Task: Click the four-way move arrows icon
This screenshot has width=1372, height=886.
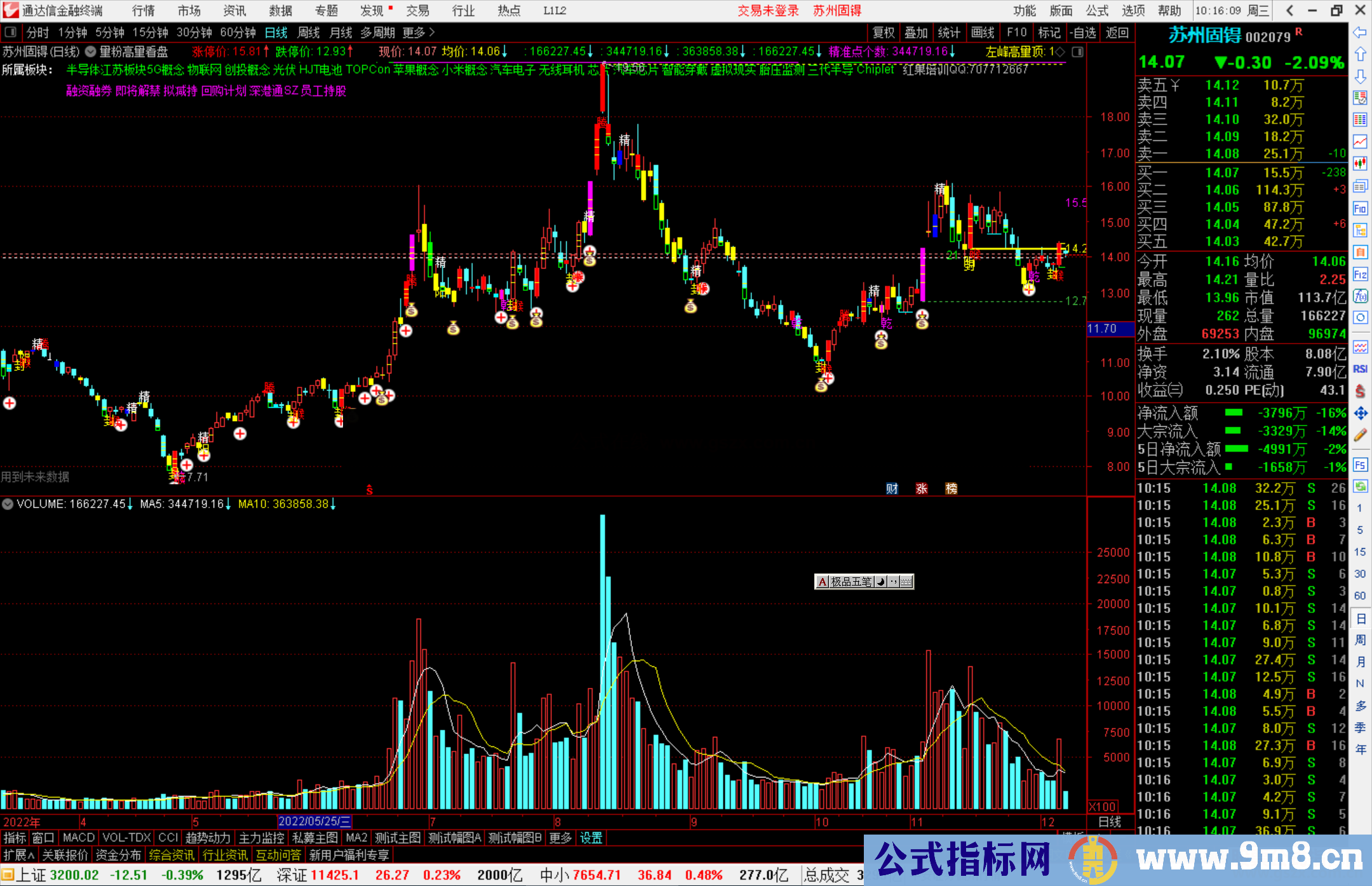Action: pyautogui.click(x=1360, y=413)
